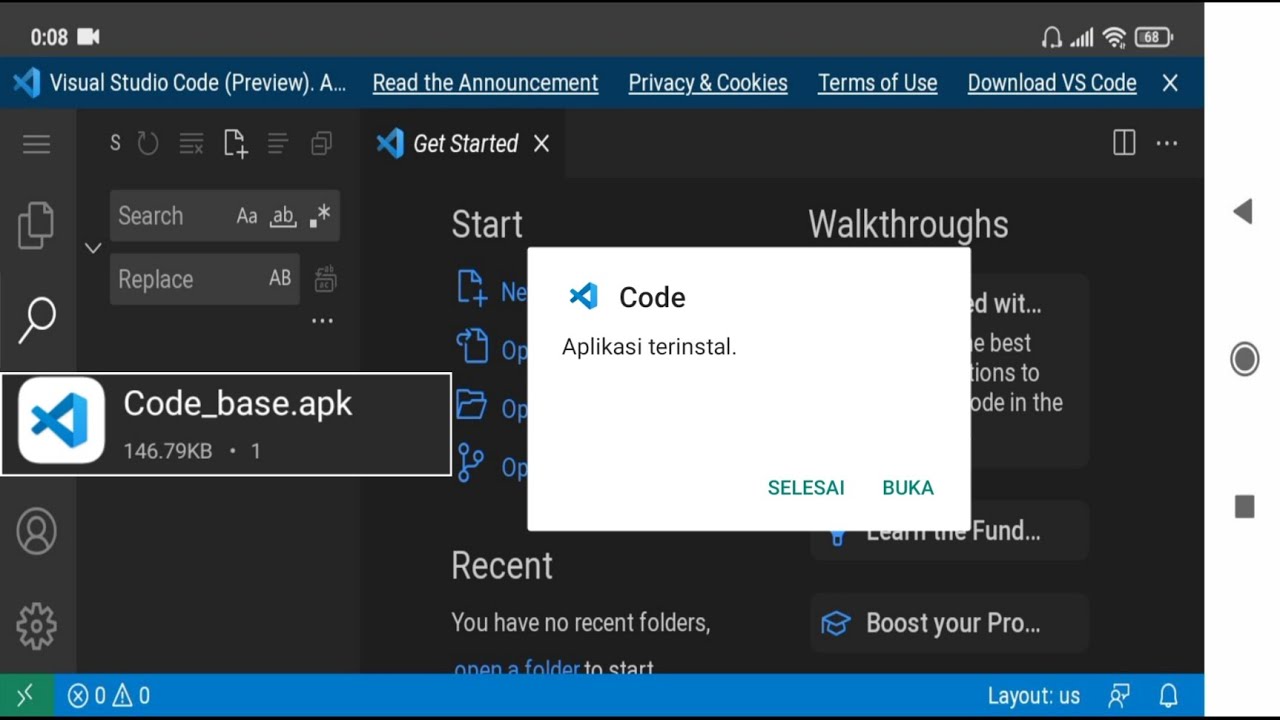Viewport: 1280px width, 720px height.
Task: Open the Manage gear icon
Action: tap(37, 626)
